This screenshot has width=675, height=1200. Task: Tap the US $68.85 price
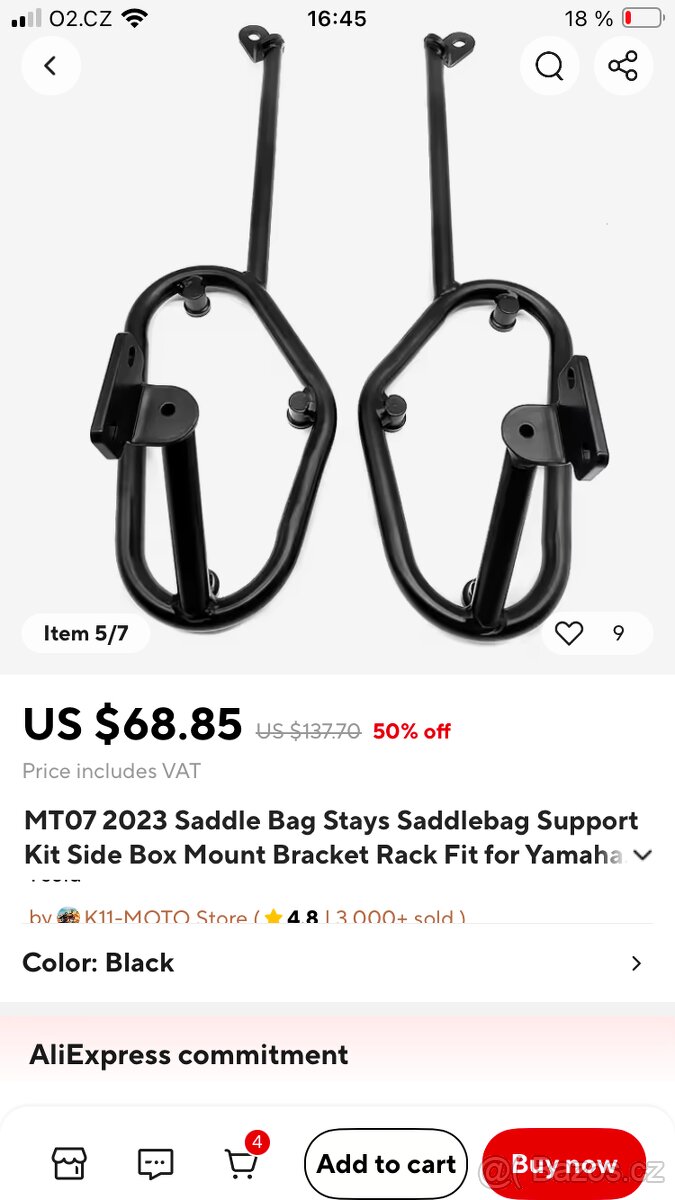point(132,724)
